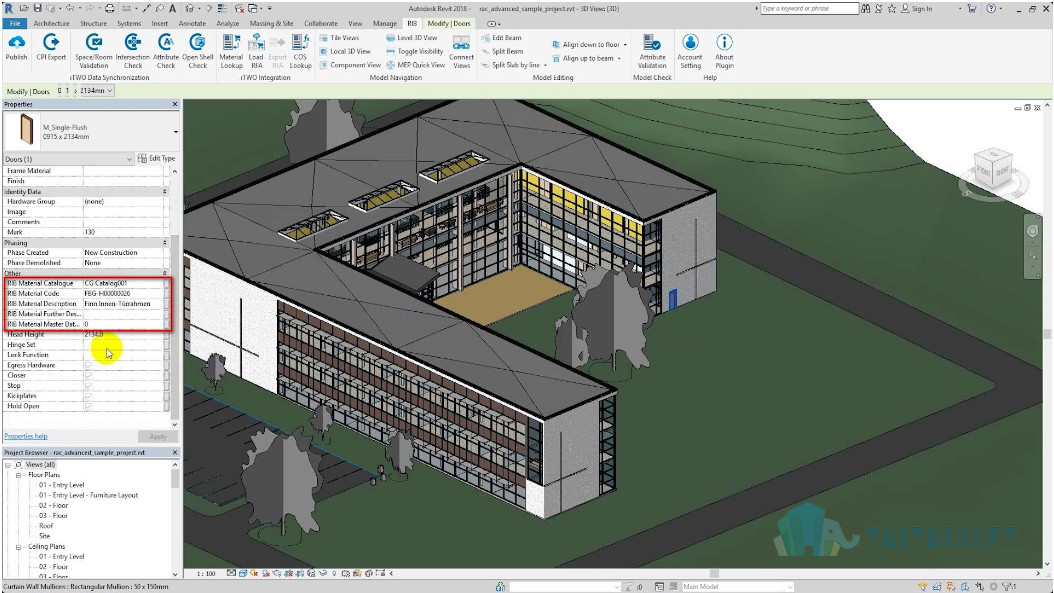Select the Site floor plan
This screenshot has width=1054, height=593.
point(44,536)
